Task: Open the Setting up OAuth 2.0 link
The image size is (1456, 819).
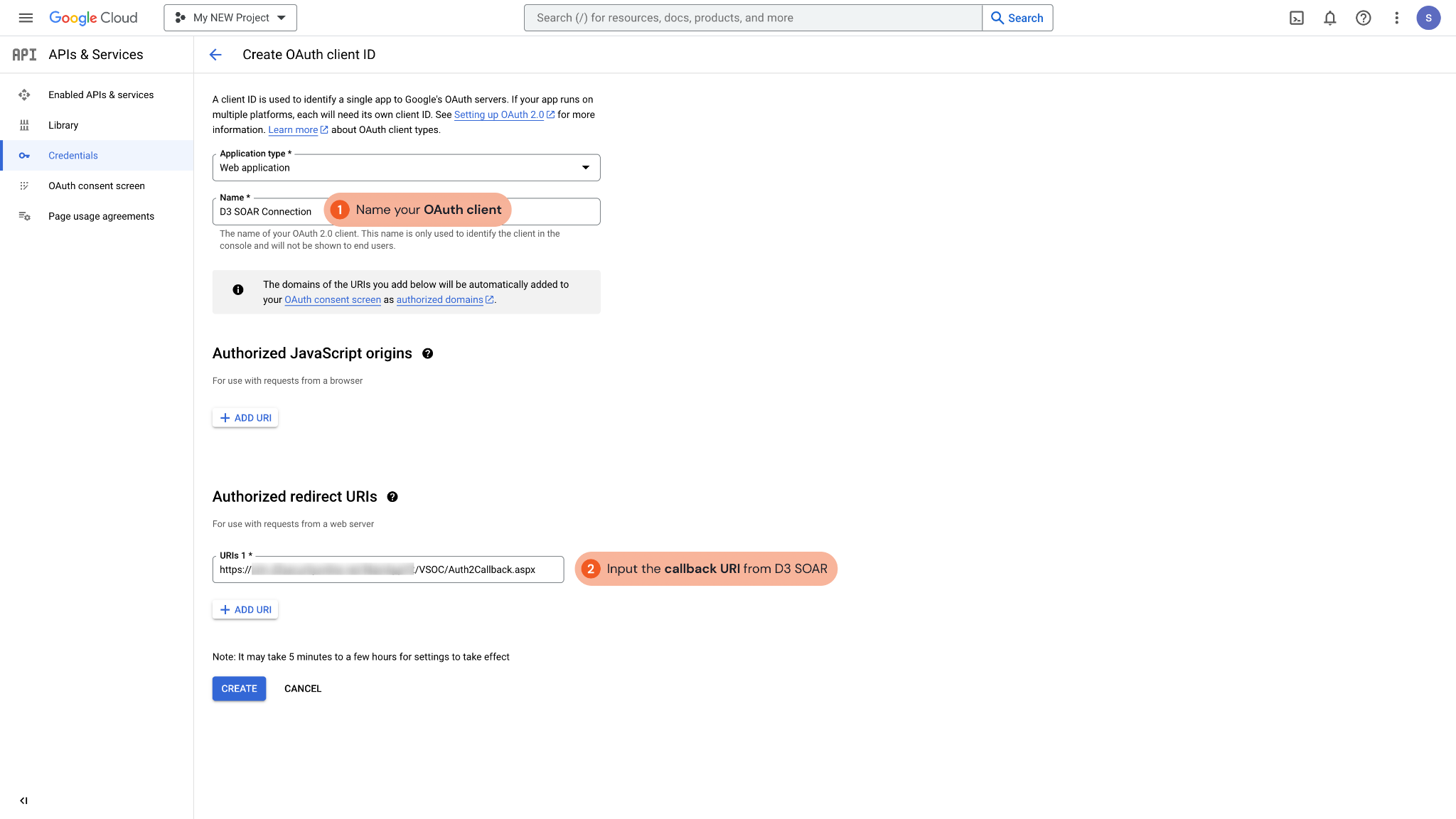Action: [x=499, y=114]
